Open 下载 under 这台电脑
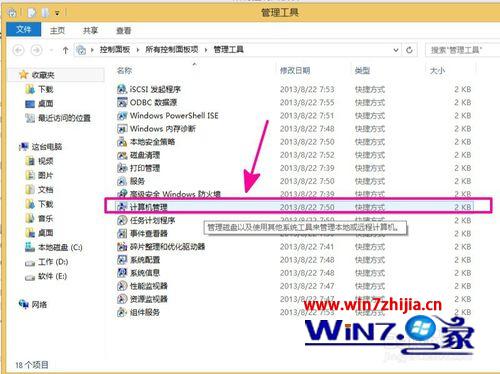Screen dimensions: 500x374 pos(46,204)
